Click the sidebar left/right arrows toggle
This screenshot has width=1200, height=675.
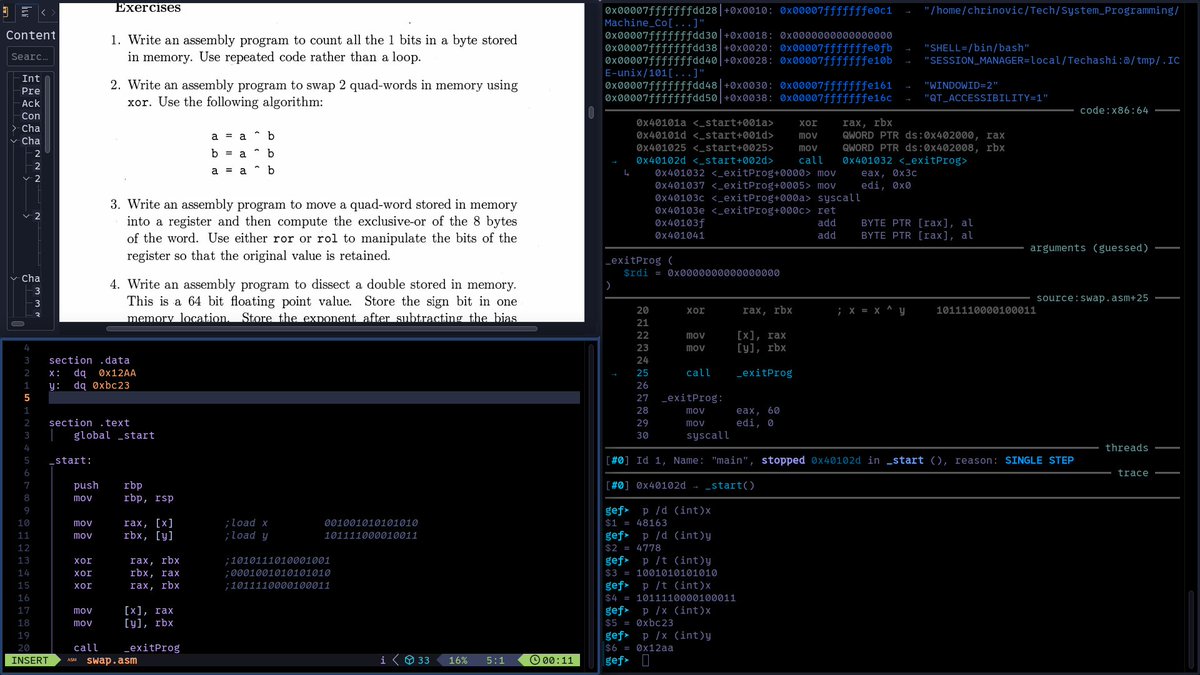click(48, 12)
